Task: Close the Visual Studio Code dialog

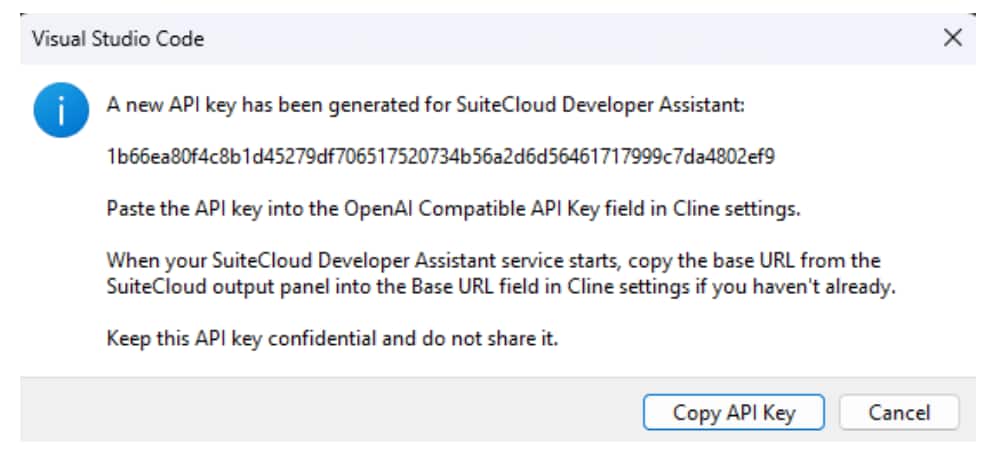Action: pyautogui.click(x=953, y=39)
